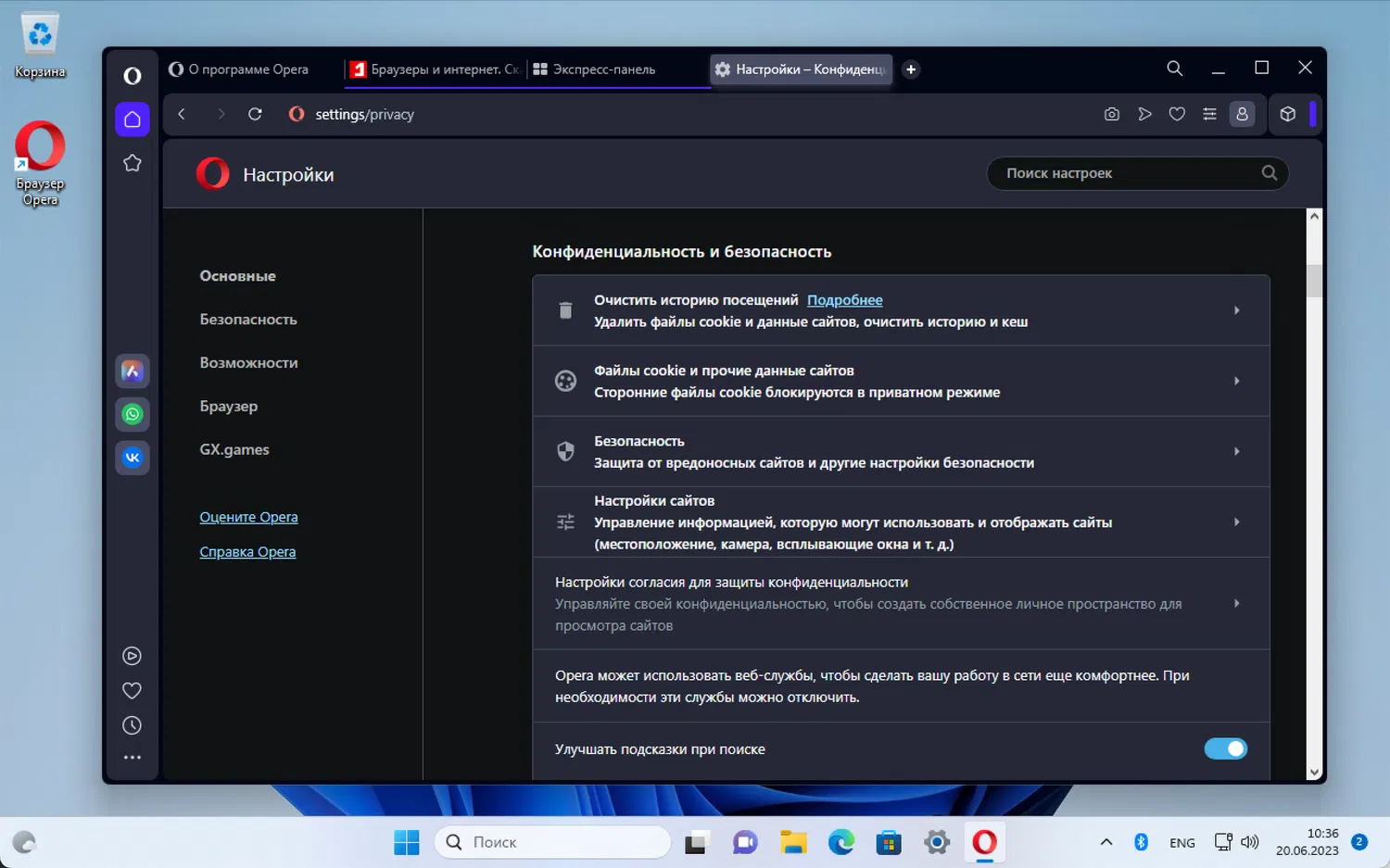Click the Настройки header Opera logo
The image size is (1390, 868).
click(x=212, y=173)
